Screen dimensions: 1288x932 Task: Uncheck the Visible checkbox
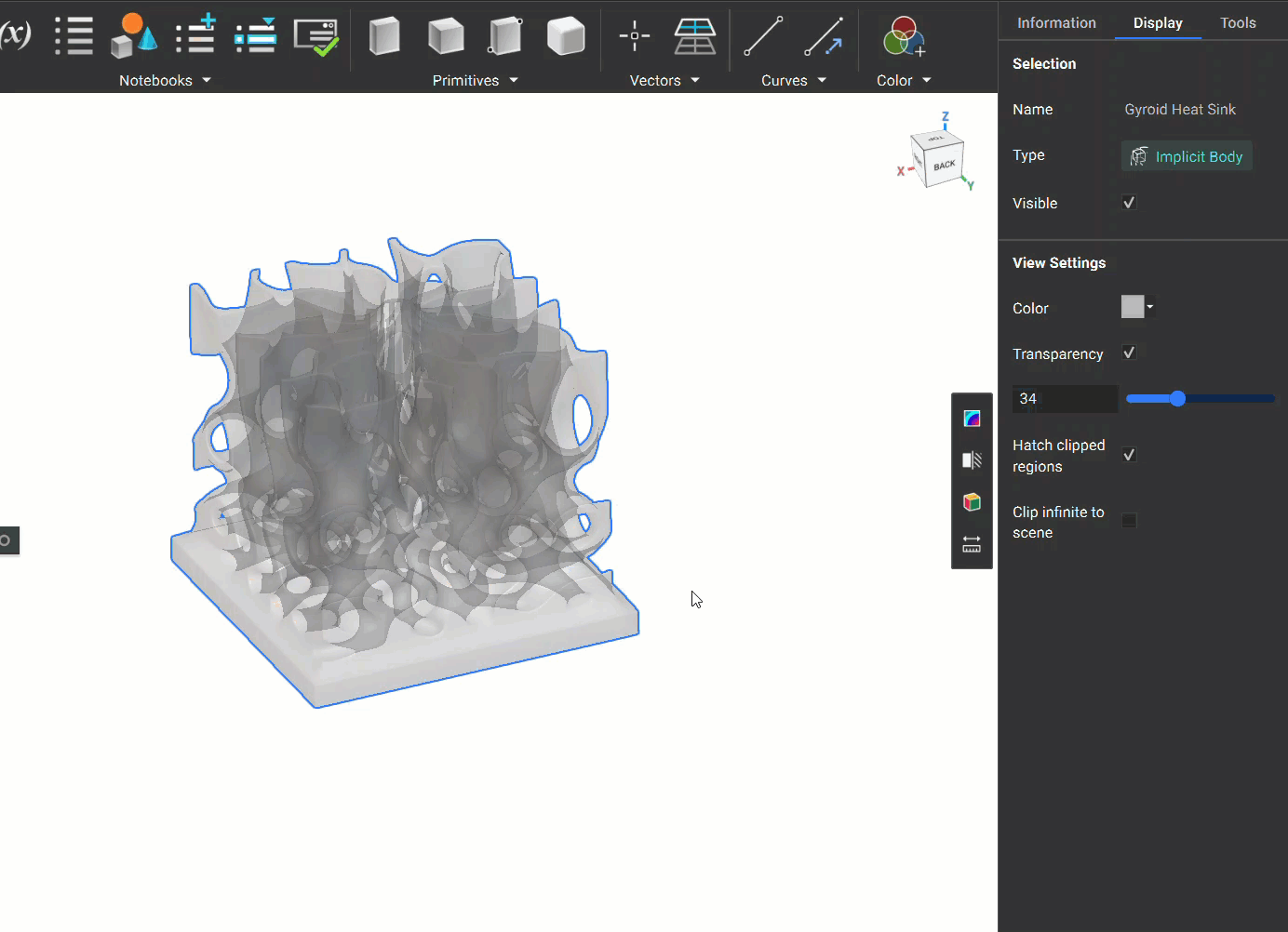point(1129,203)
